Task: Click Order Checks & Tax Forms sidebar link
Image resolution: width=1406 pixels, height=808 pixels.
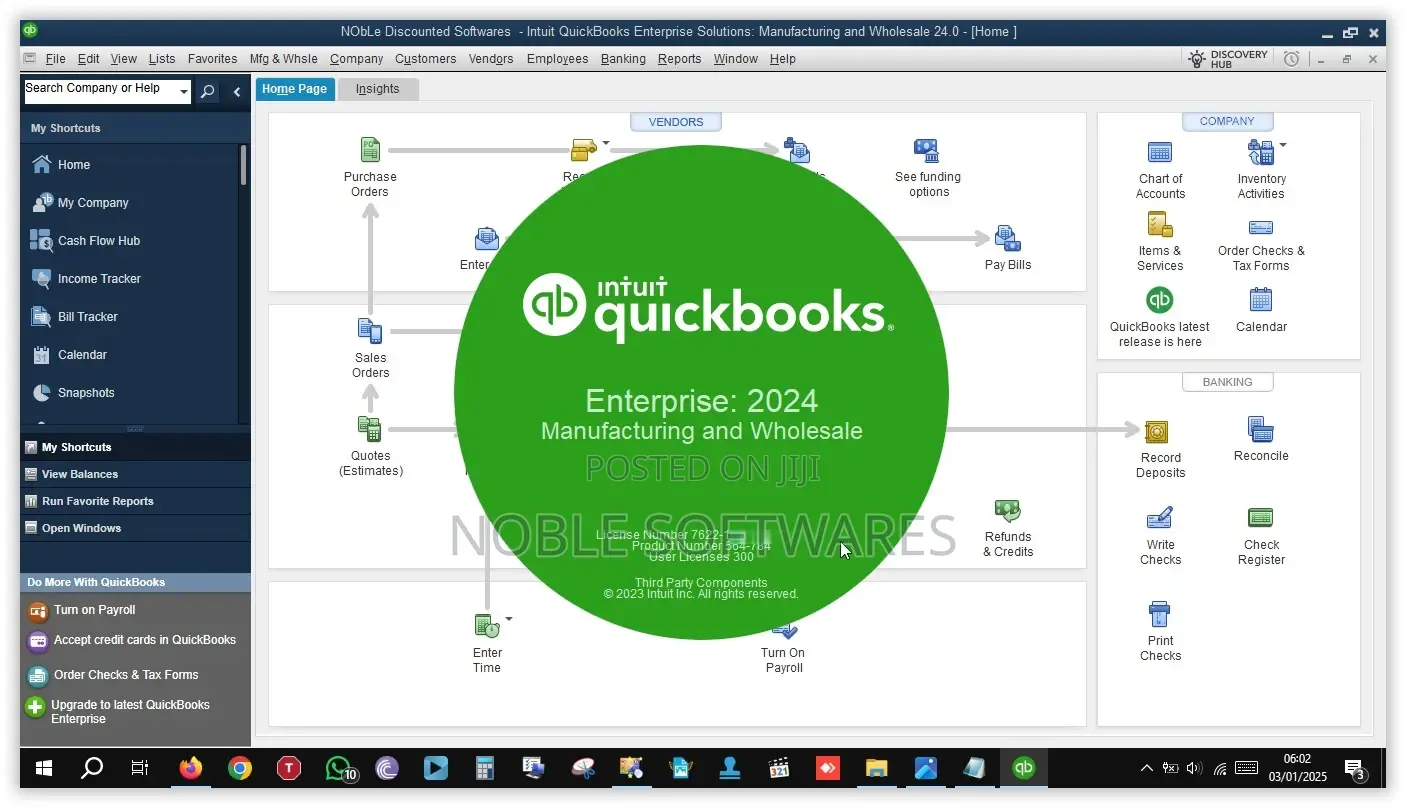Action: coord(125,675)
